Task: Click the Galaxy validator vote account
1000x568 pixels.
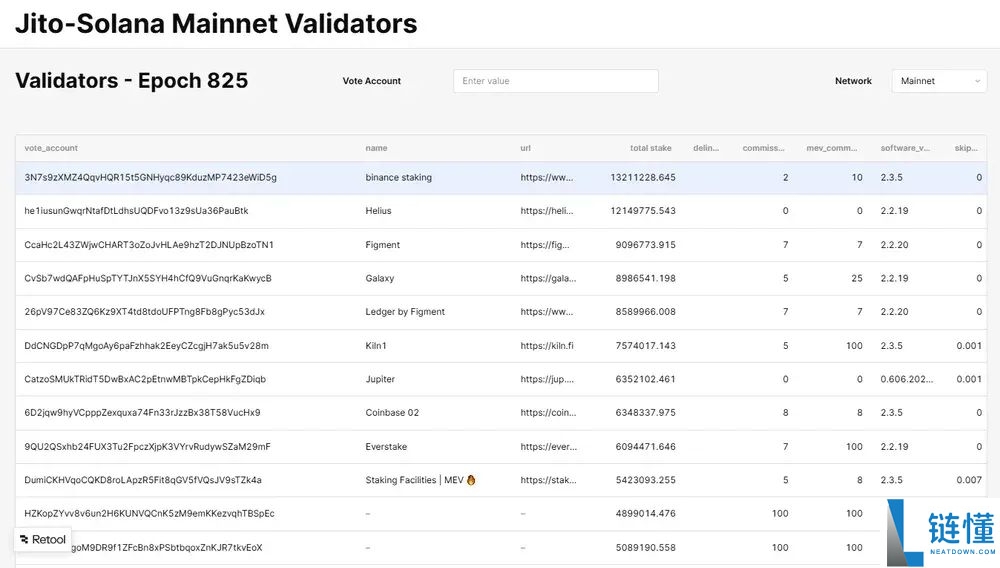Action: pyautogui.click(x=148, y=279)
